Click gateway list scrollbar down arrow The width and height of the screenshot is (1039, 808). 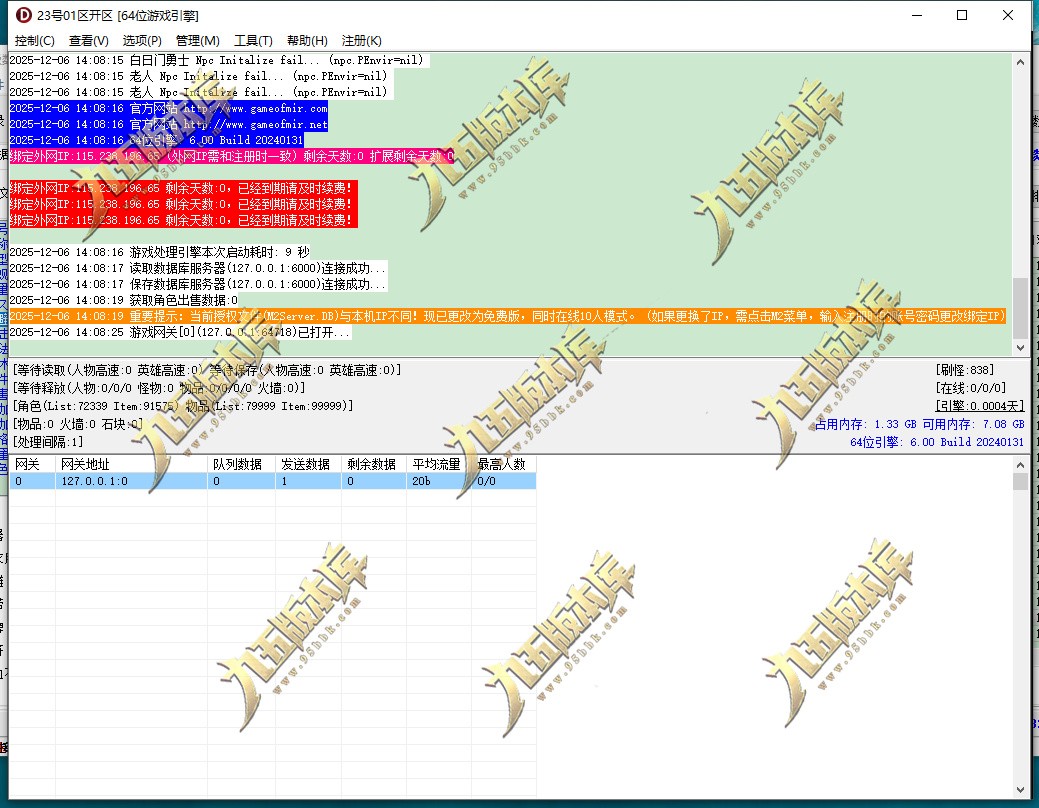click(1020, 789)
